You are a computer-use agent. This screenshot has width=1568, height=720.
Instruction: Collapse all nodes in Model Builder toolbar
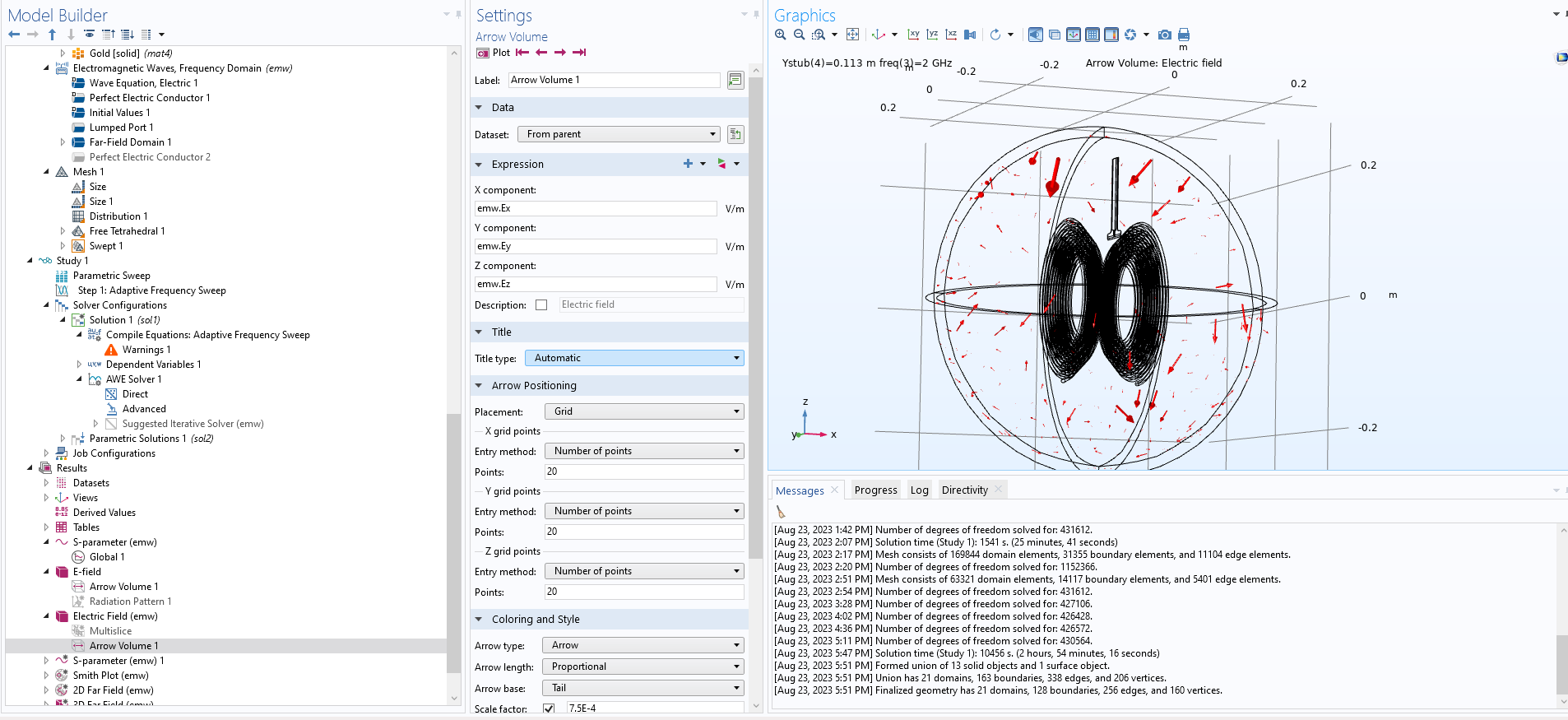pos(108,35)
